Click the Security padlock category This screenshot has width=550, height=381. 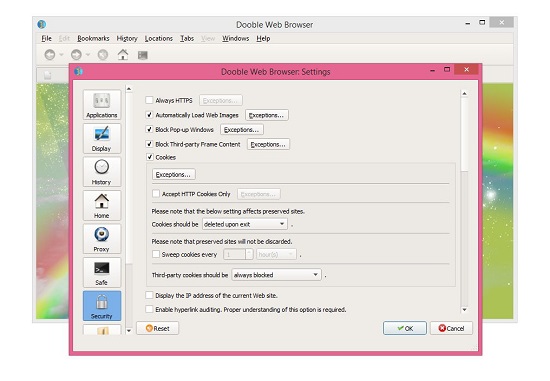(102, 306)
